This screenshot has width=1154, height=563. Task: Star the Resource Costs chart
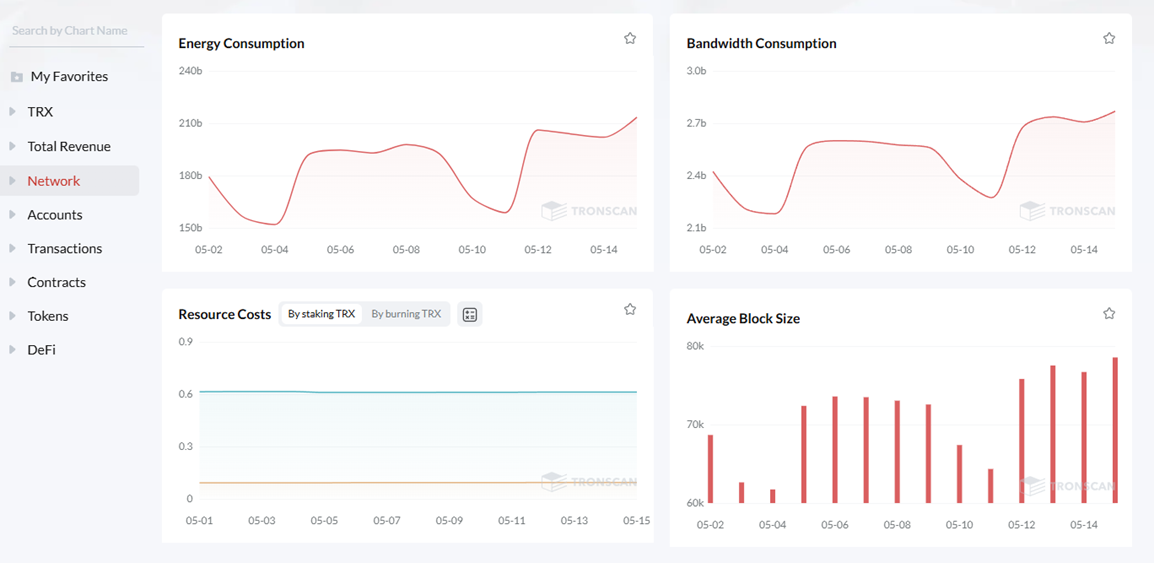[630, 309]
